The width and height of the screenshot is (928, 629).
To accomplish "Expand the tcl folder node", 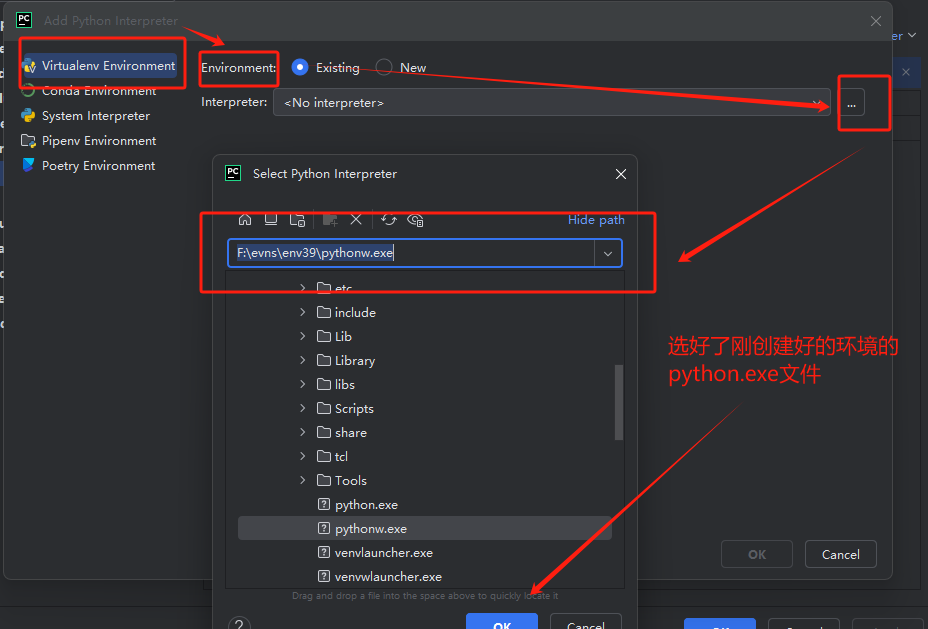I will 302,456.
